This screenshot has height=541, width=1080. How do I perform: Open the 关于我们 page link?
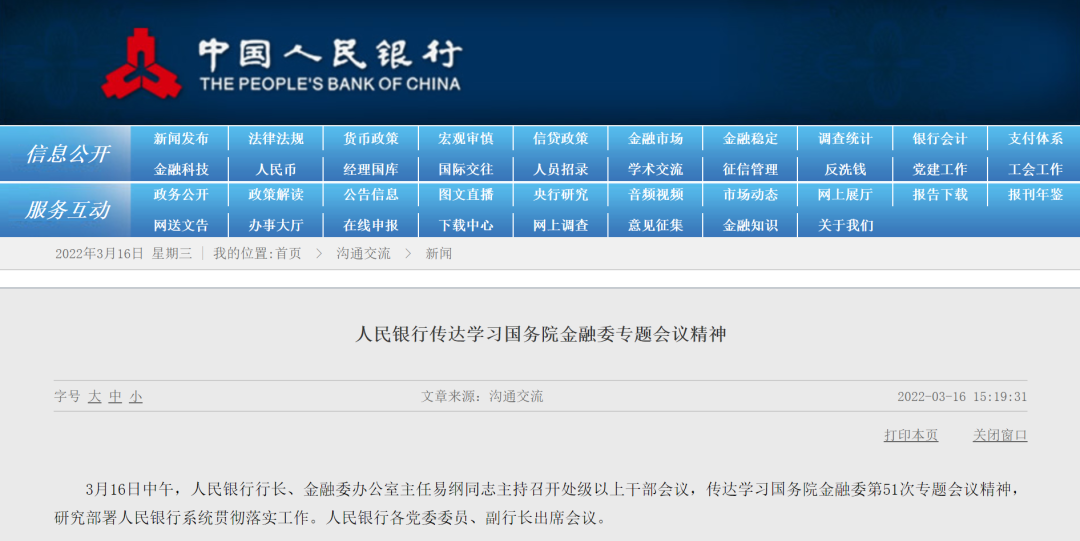[x=845, y=225]
